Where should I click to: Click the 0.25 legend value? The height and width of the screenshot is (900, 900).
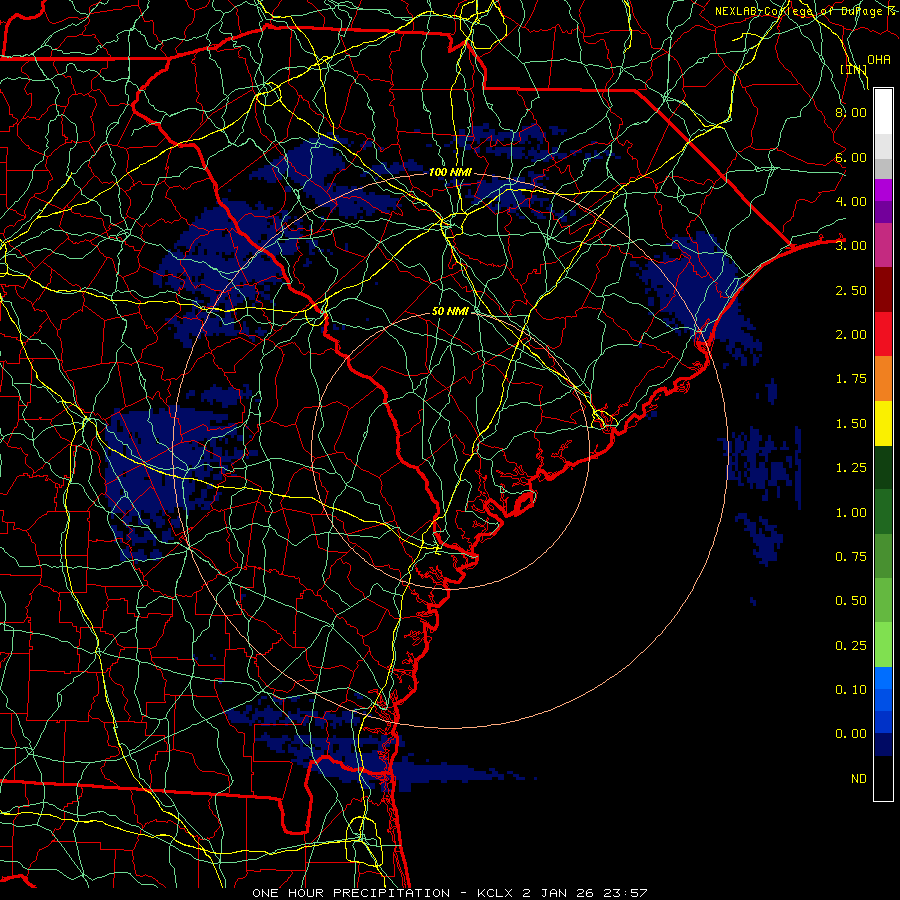851,646
